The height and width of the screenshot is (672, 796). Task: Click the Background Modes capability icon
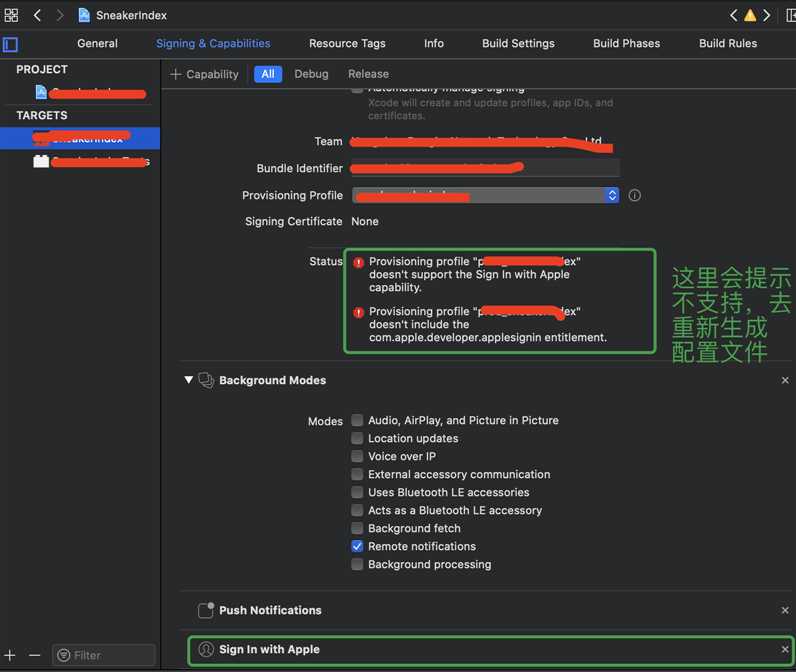(x=206, y=380)
